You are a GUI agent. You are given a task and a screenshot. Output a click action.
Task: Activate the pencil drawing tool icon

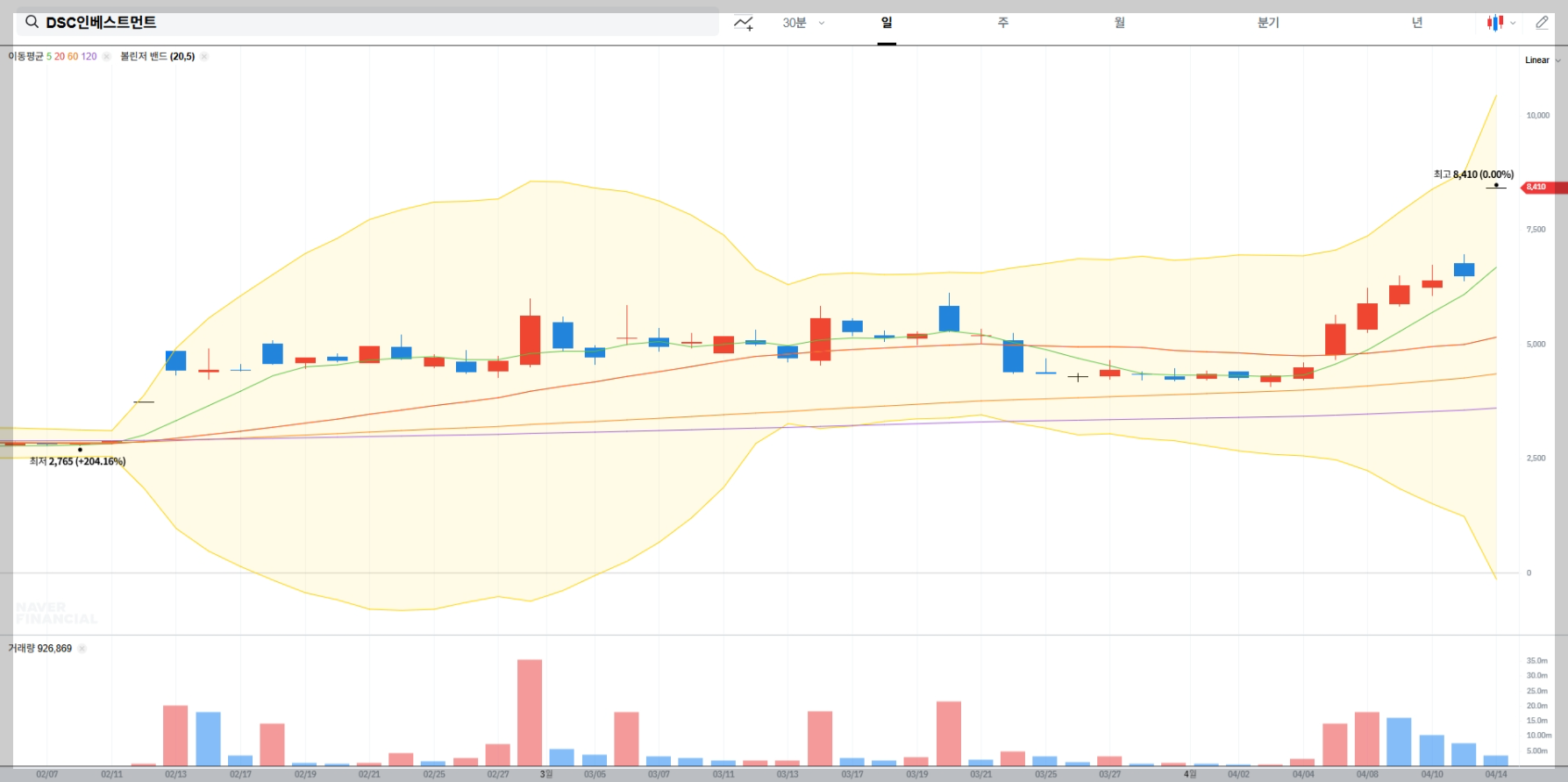click(1542, 23)
